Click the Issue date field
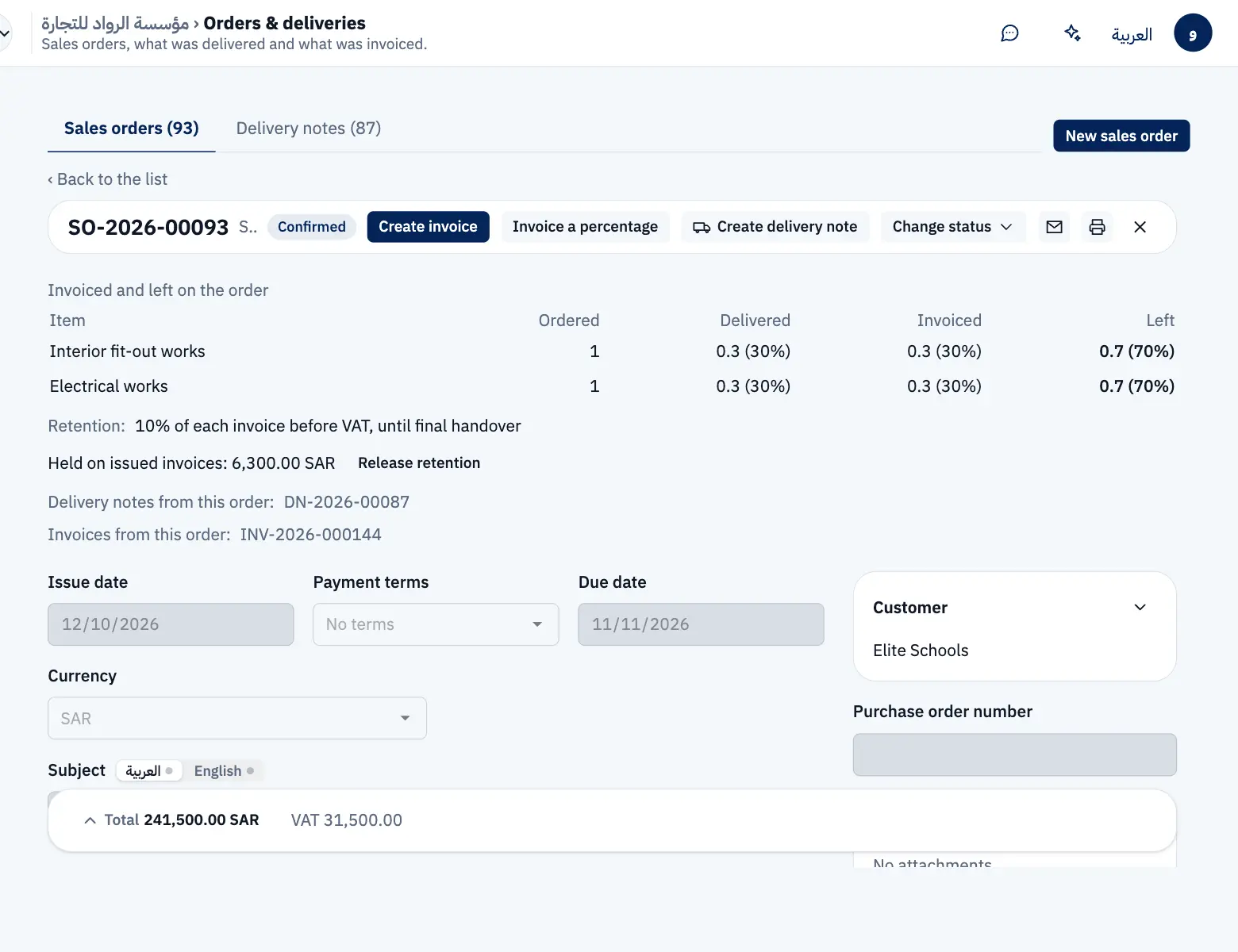 point(171,624)
